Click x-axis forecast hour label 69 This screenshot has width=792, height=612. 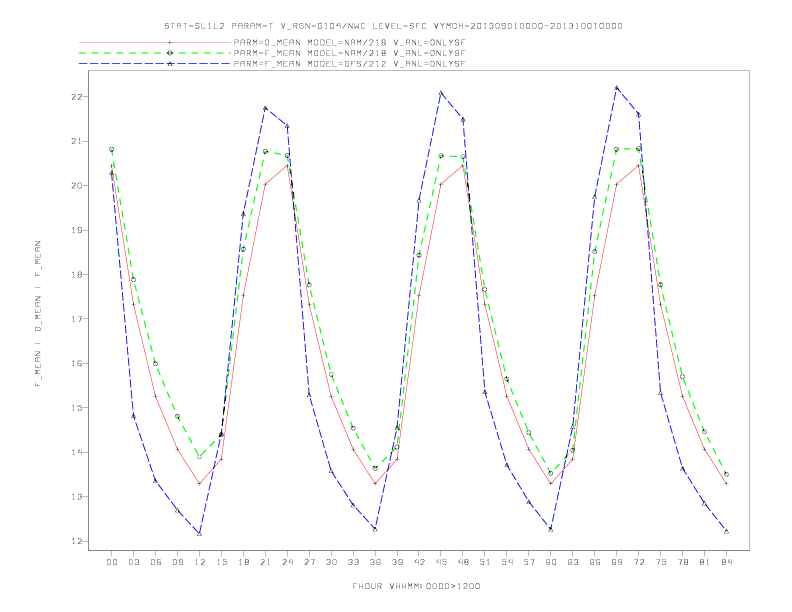point(617,562)
